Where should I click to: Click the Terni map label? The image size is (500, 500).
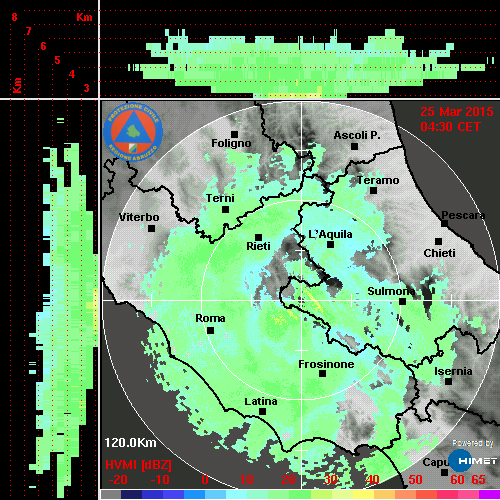[220, 198]
